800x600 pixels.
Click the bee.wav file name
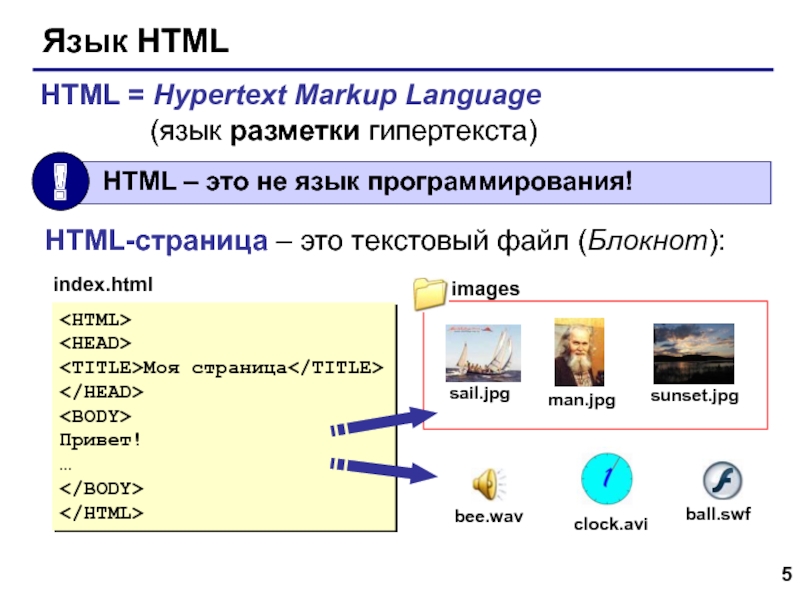pos(489,517)
